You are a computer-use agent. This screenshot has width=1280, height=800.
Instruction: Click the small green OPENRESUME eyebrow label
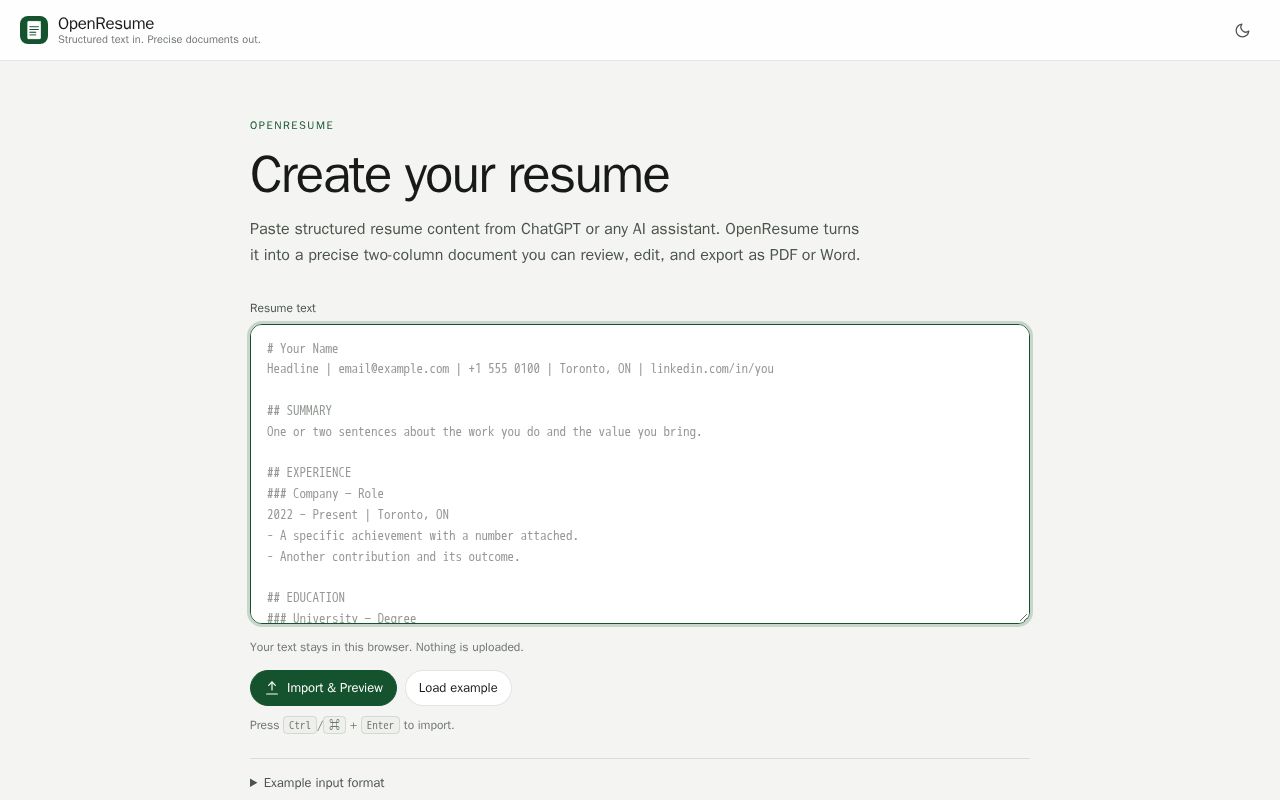click(x=292, y=125)
